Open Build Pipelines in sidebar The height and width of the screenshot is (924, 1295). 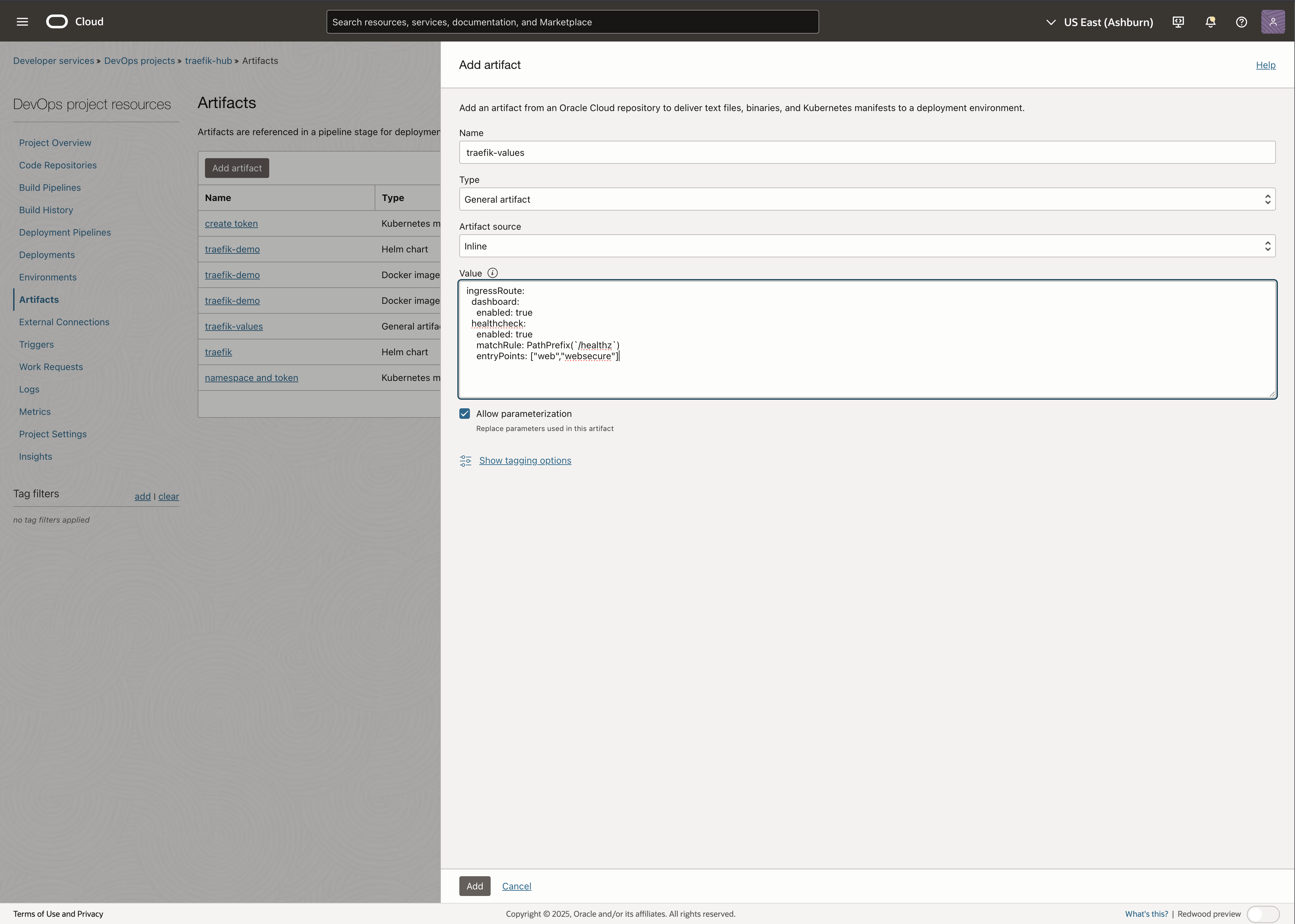point(50,188)
